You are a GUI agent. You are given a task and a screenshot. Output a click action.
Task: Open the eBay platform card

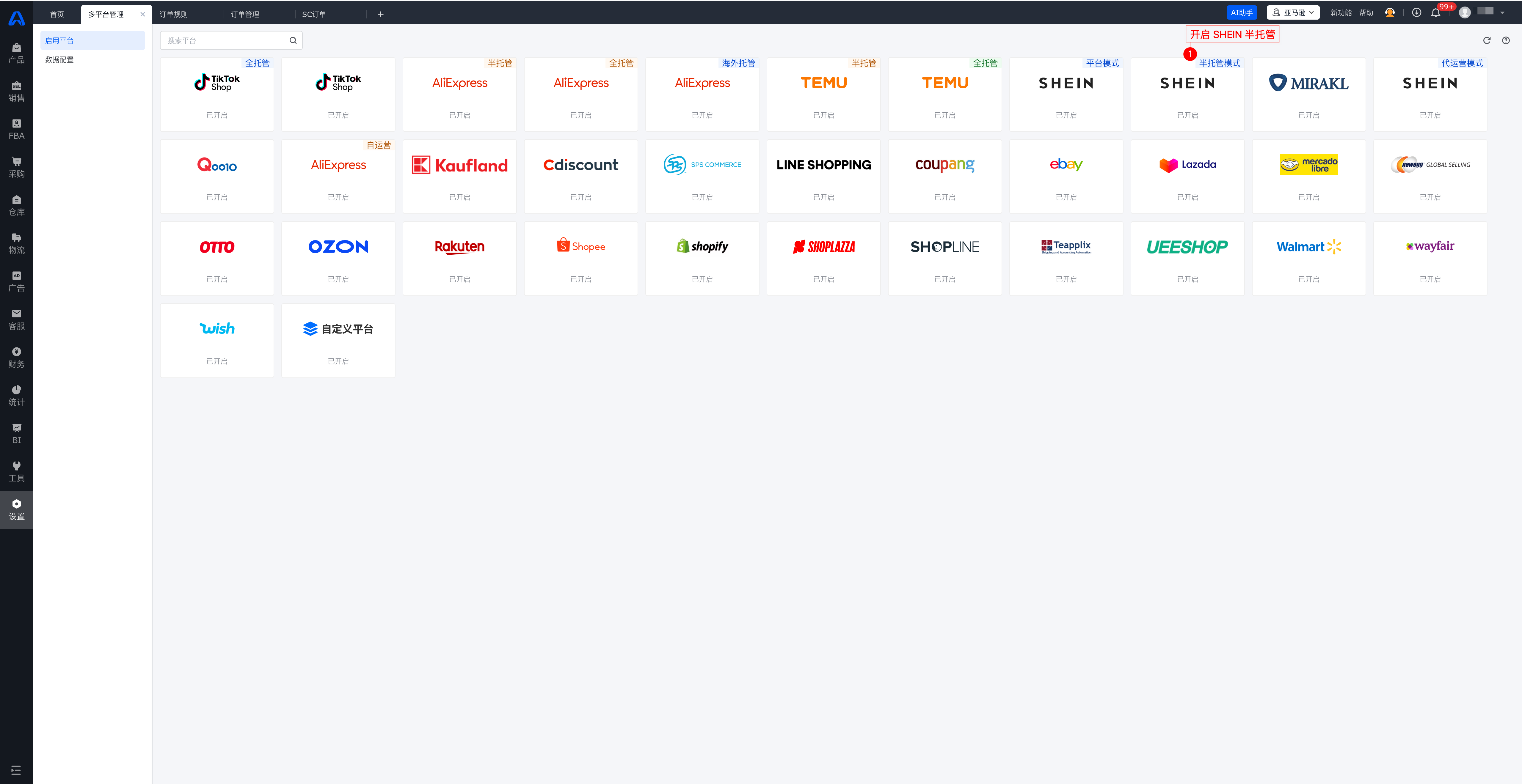coord(1066,177)
